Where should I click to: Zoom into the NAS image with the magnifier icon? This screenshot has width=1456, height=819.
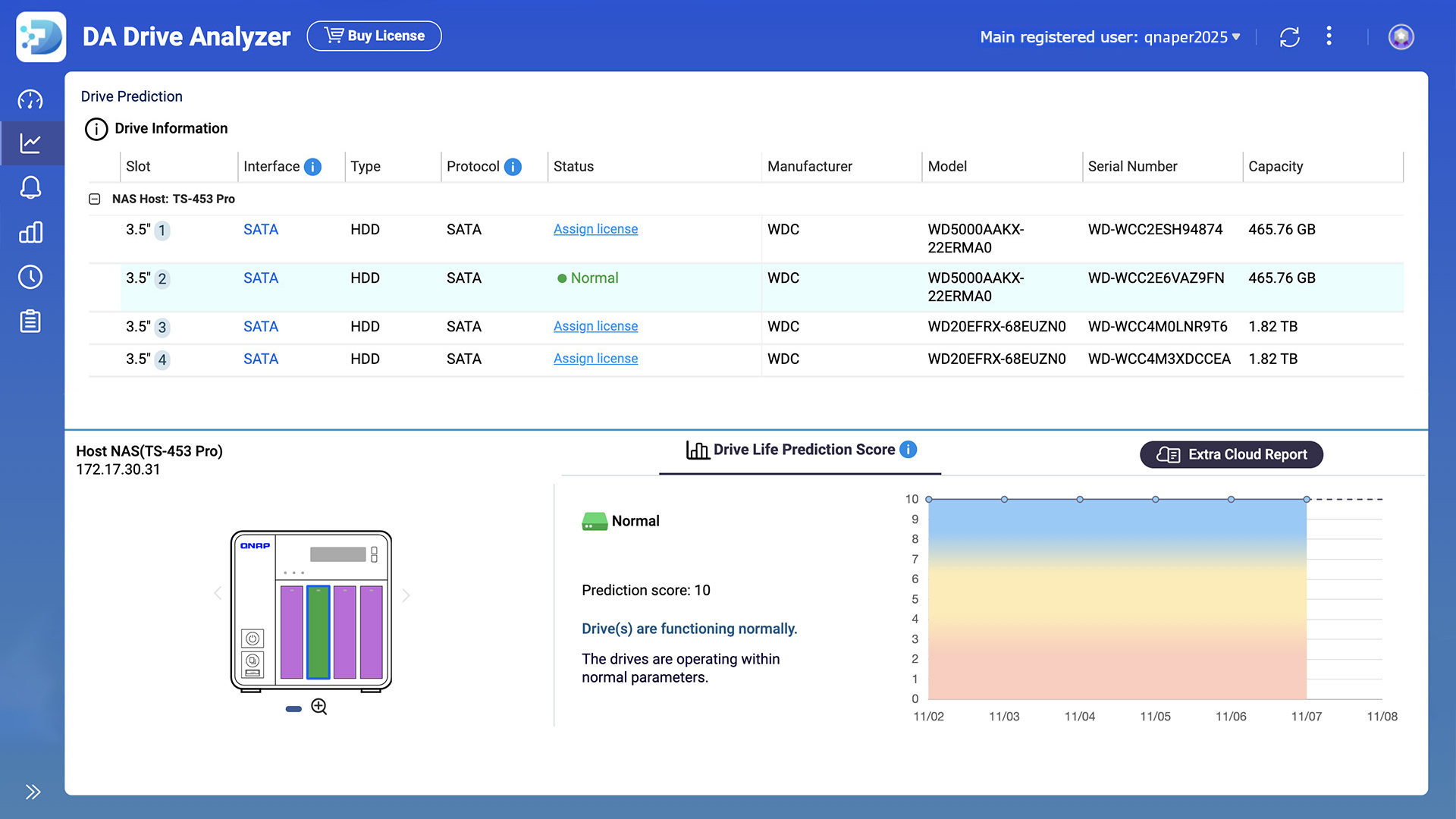318,706
